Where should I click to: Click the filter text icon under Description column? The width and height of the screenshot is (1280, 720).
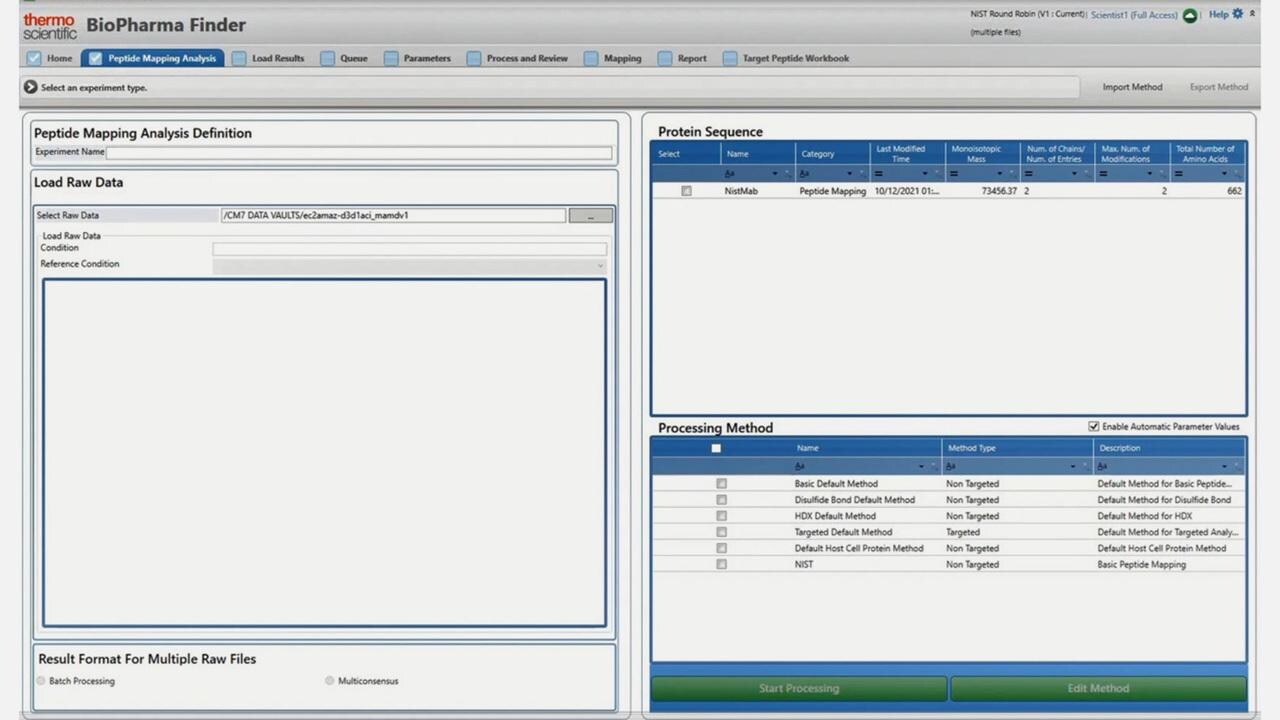[x=1102, y=466]
